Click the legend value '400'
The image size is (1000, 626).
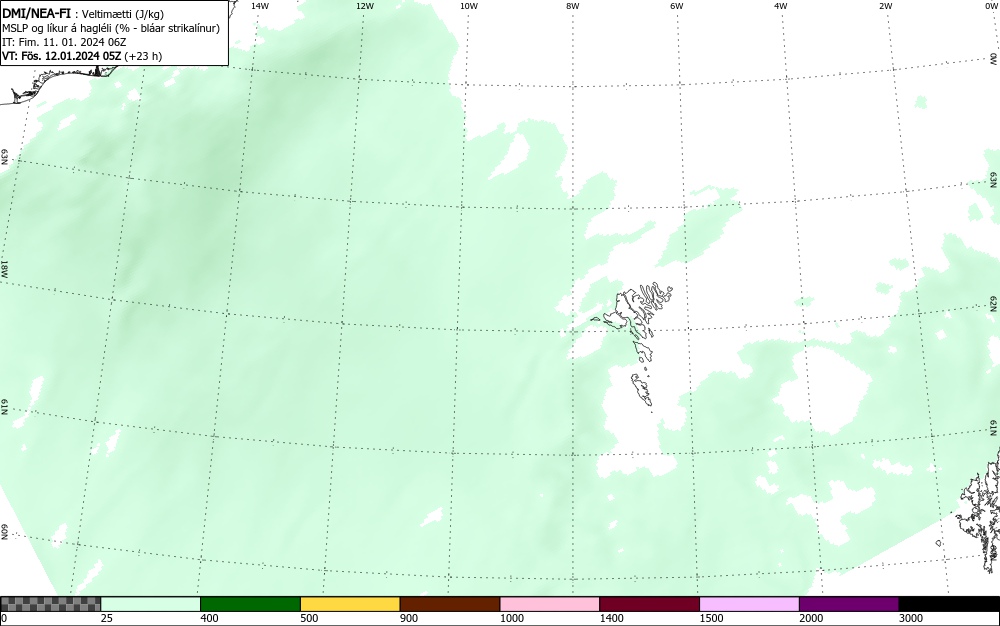click(x=209, y=618)
